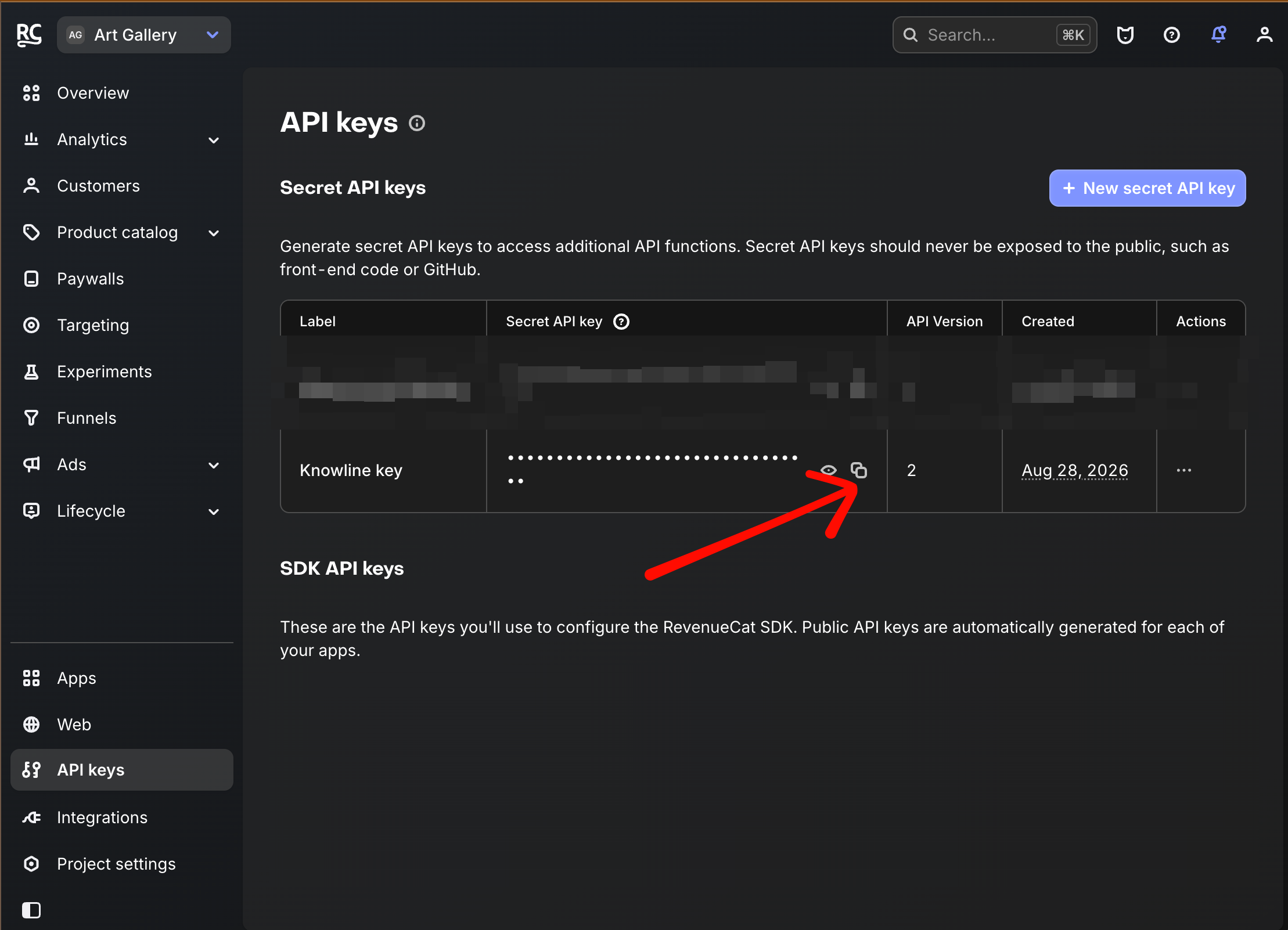This screenshot has height=930, width=1288.
Task: Click the info icon beside API keys title
Action: click(417, 123)
